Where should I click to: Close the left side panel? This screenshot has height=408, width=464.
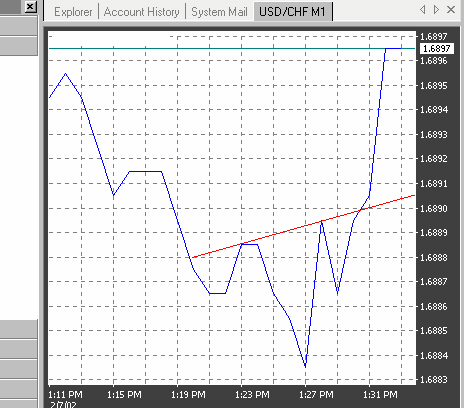[30, 6]
